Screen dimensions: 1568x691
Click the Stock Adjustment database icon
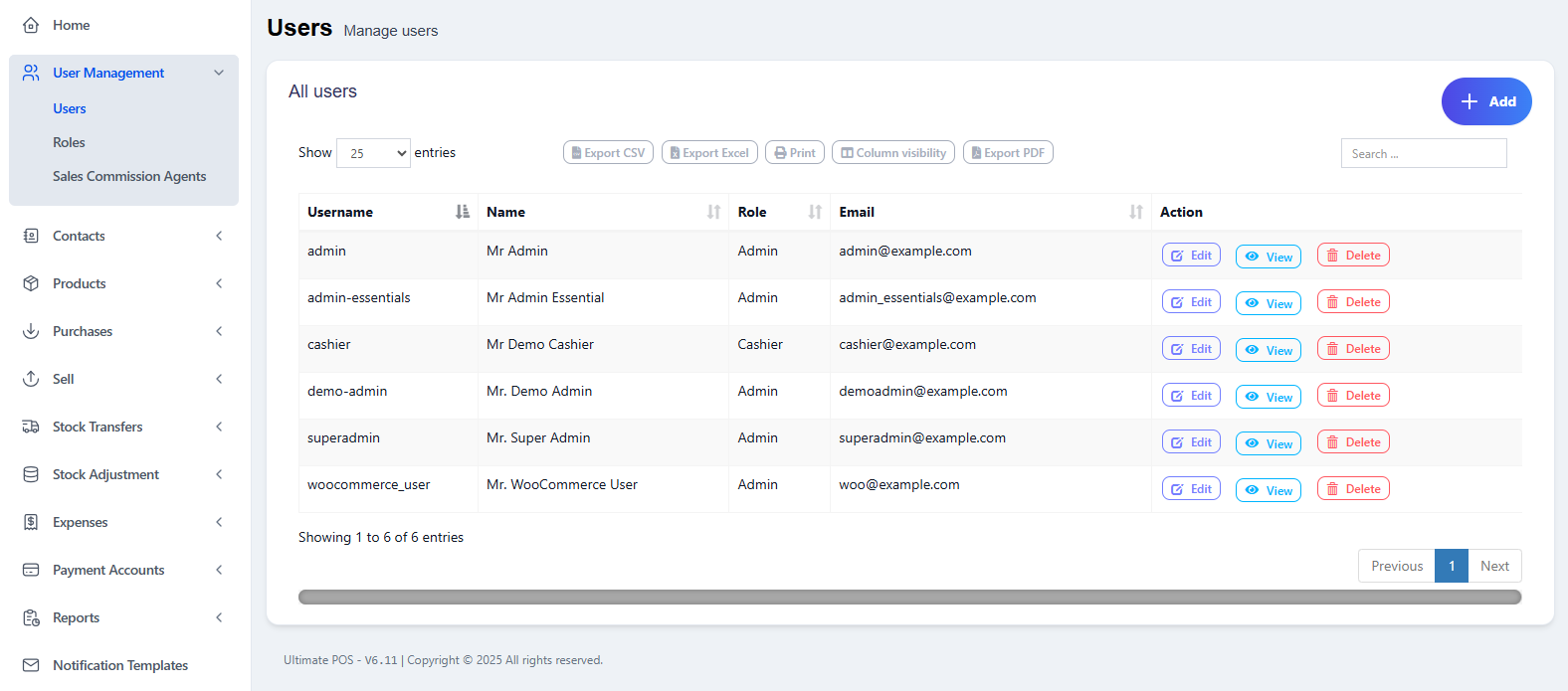31,474
